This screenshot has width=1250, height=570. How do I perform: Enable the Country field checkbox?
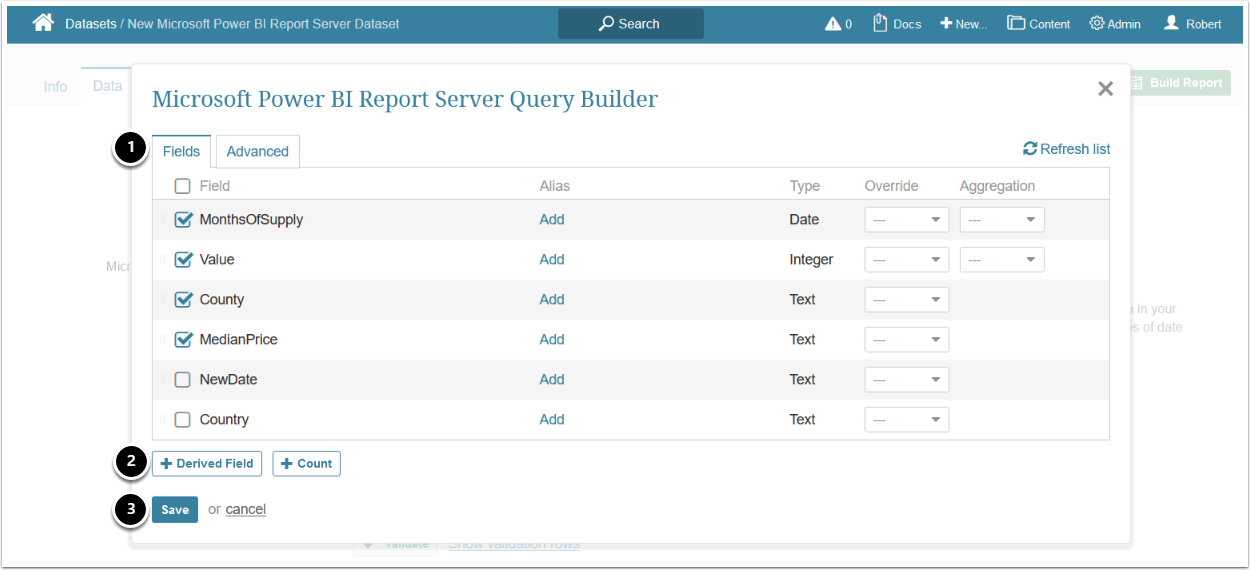pos(183,420)
